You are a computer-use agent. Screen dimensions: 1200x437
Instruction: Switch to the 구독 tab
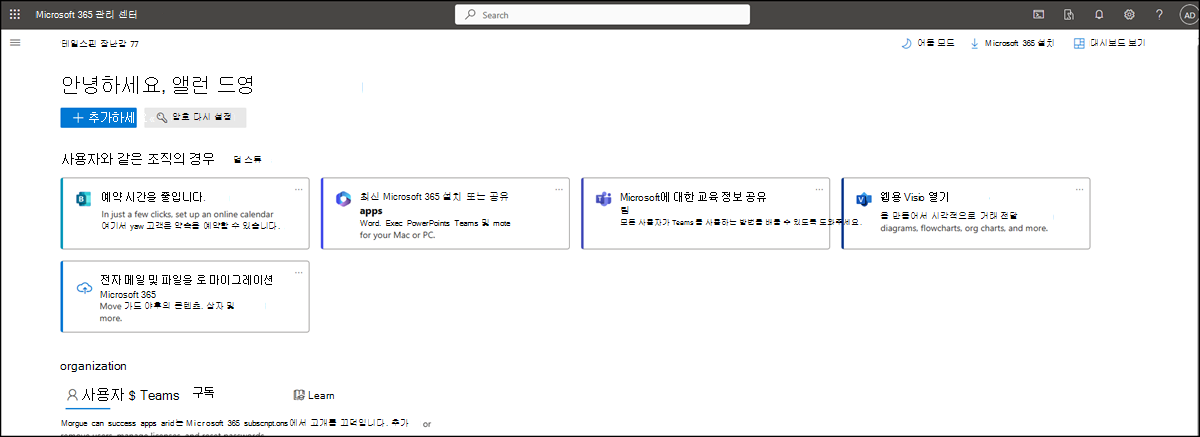204,393
